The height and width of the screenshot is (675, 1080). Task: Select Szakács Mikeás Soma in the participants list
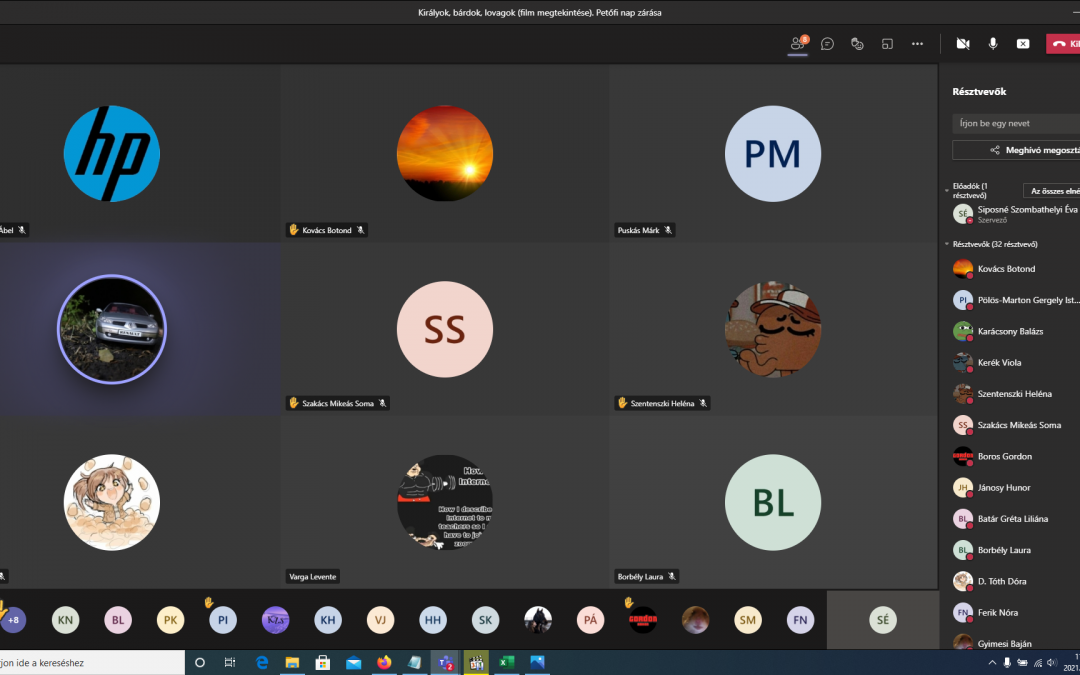1014,425
